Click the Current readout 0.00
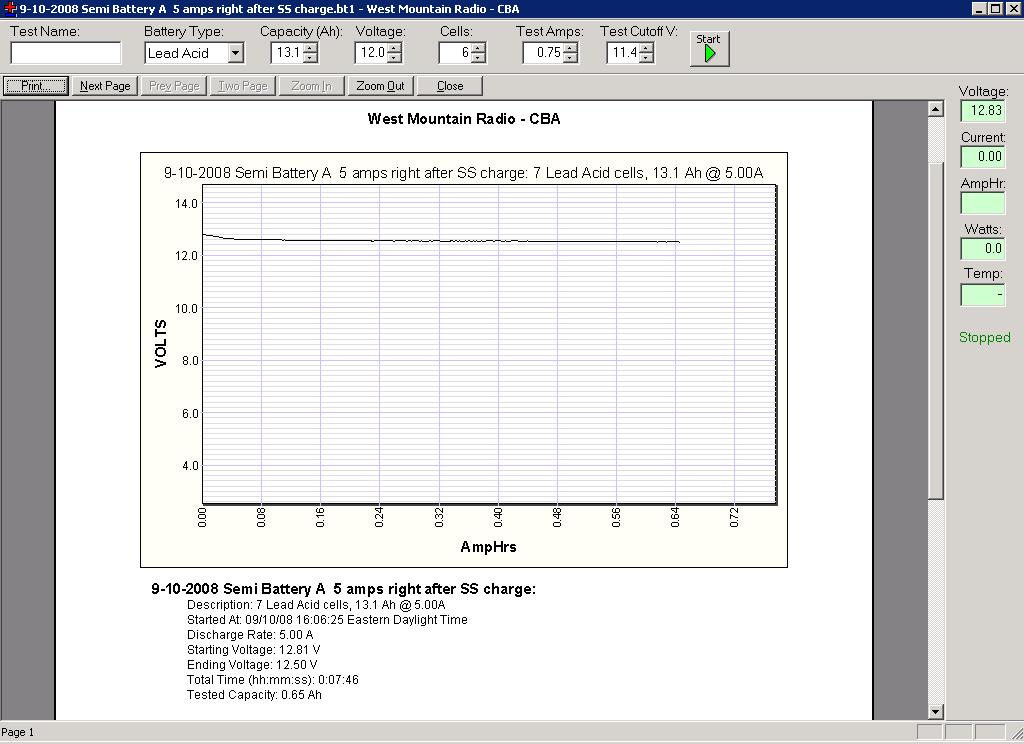This screenshot has width=1024, height=744. click(983, 156)
